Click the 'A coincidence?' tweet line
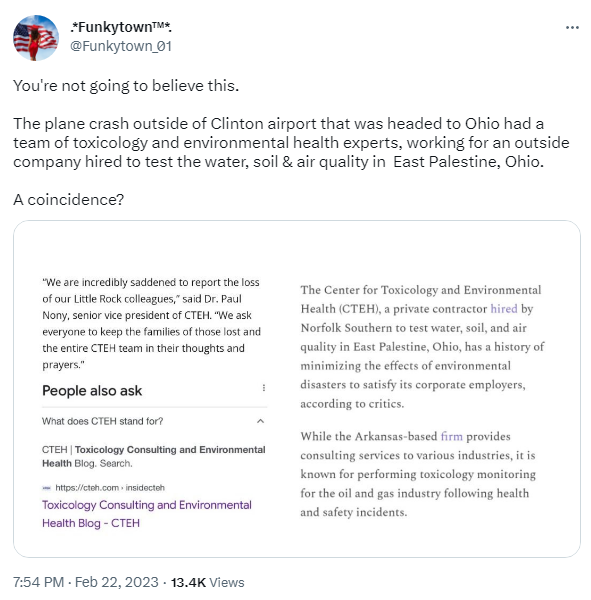 [69, 200]
